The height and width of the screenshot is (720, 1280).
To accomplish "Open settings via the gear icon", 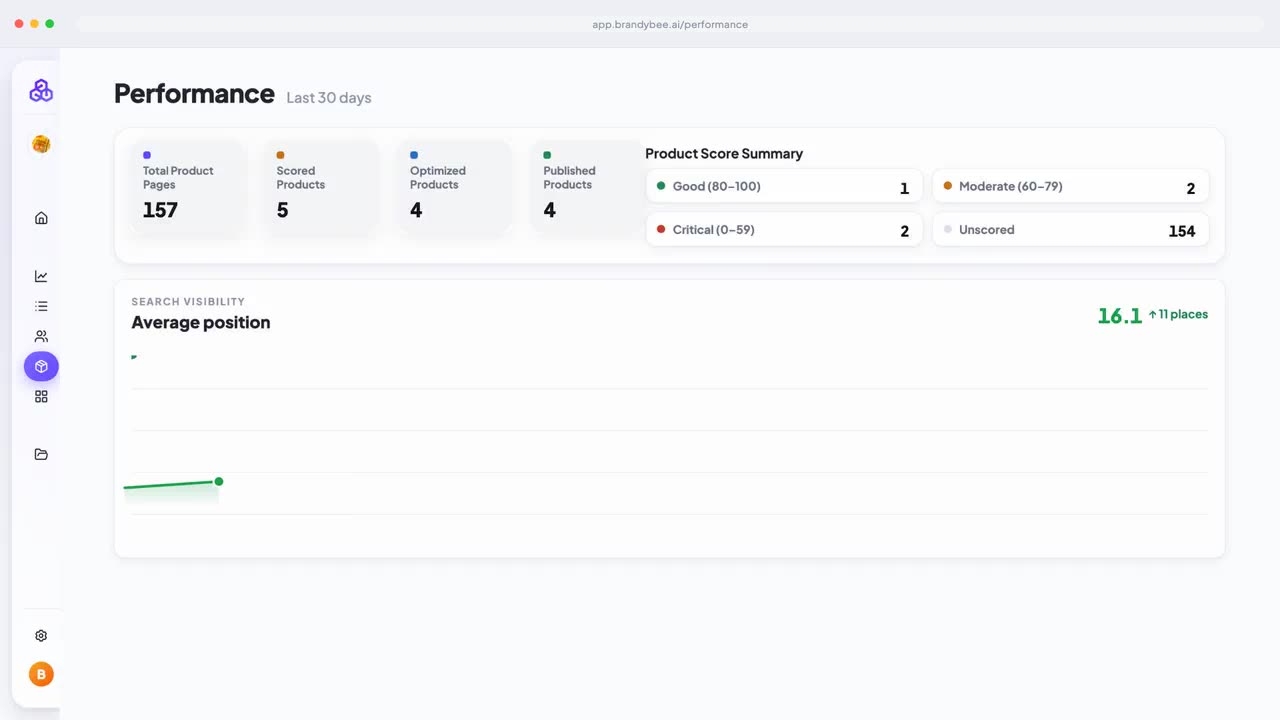I will 41,636.
